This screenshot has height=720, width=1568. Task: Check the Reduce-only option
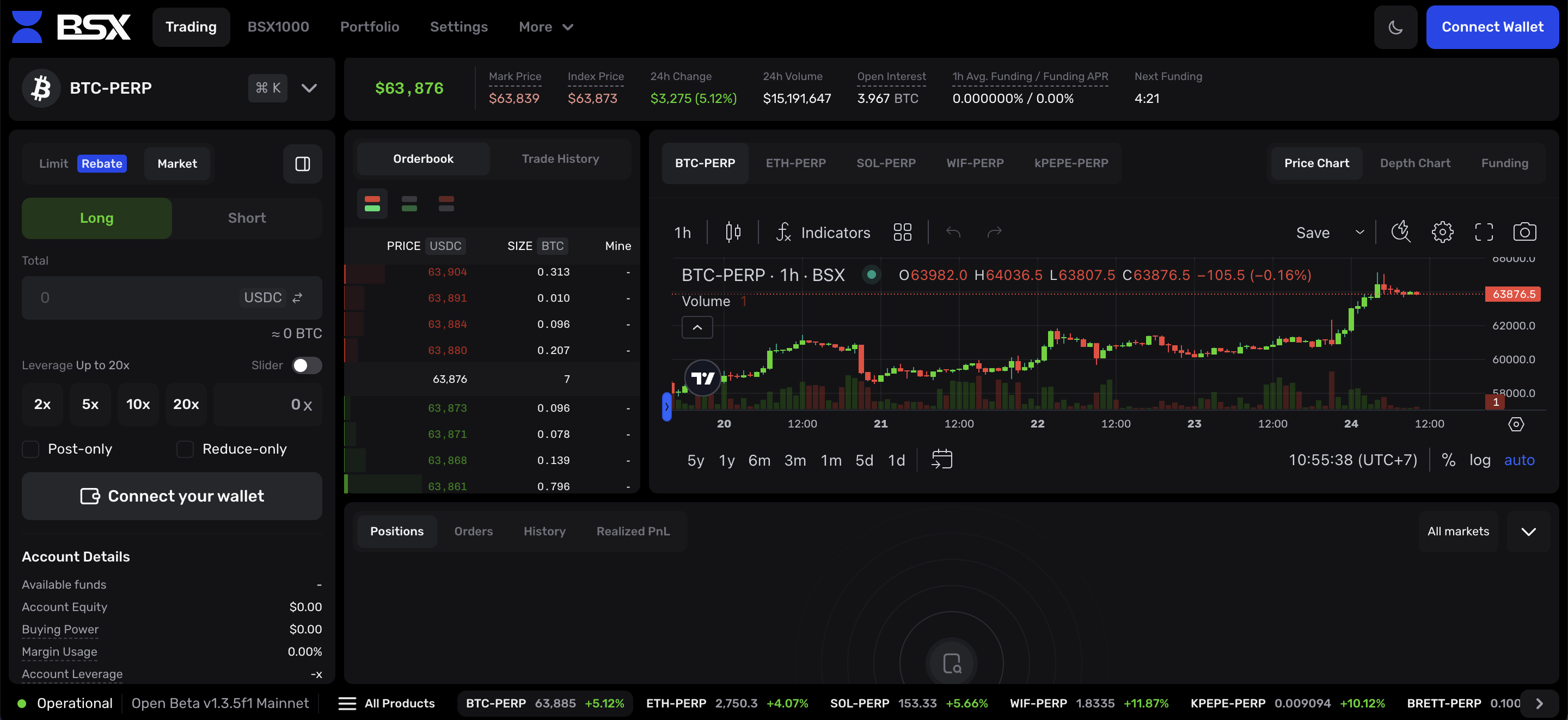click(185, 449)
